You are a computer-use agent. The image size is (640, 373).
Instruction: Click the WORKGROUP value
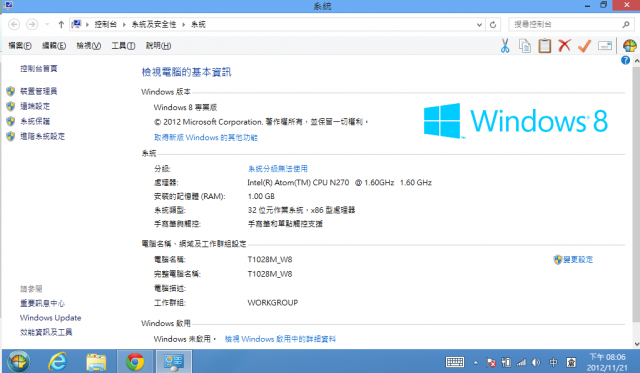pos(273,303)
